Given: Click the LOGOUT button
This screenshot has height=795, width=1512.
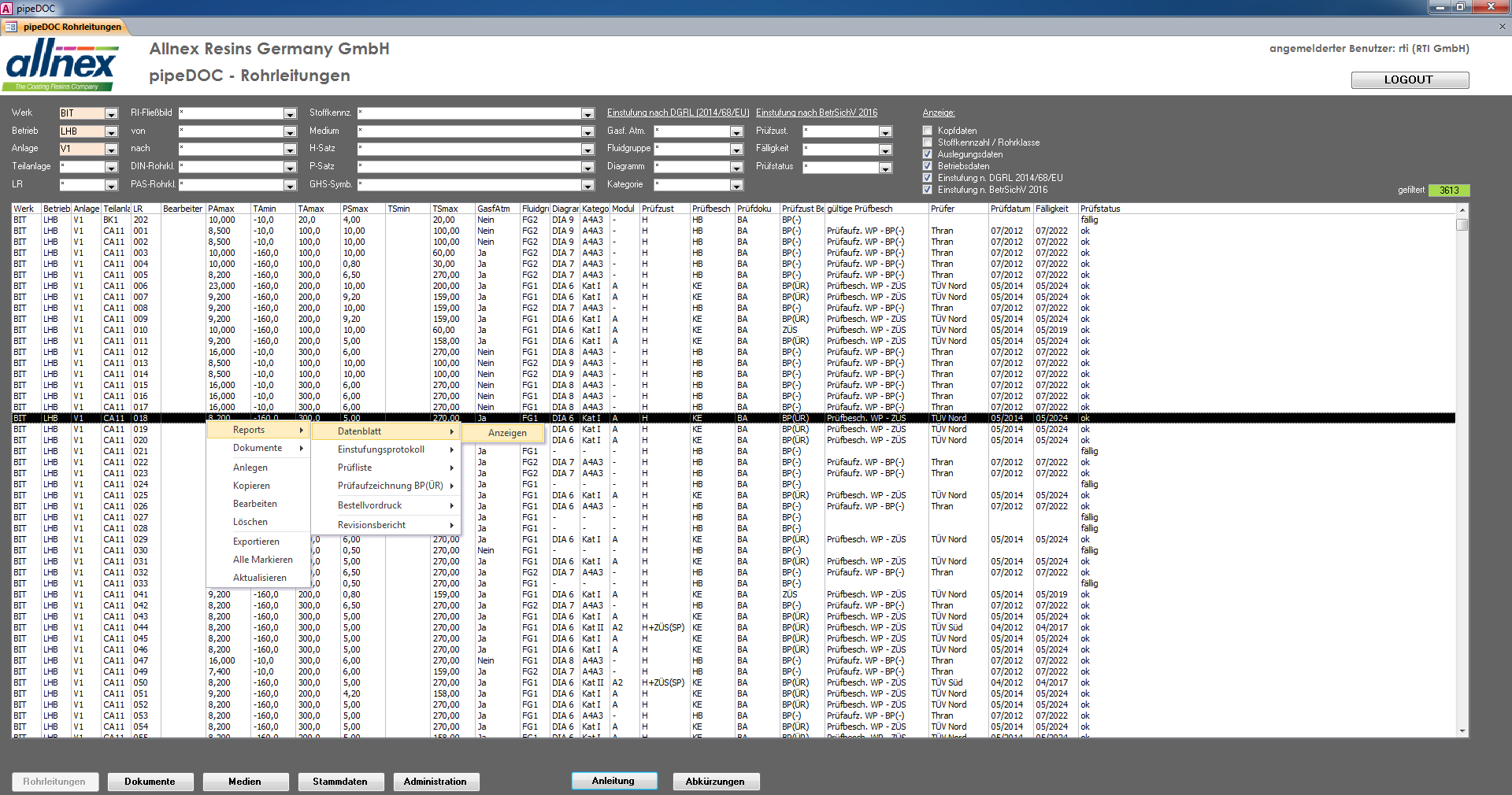Looking at the screenshot, I should click(1410, 79).
